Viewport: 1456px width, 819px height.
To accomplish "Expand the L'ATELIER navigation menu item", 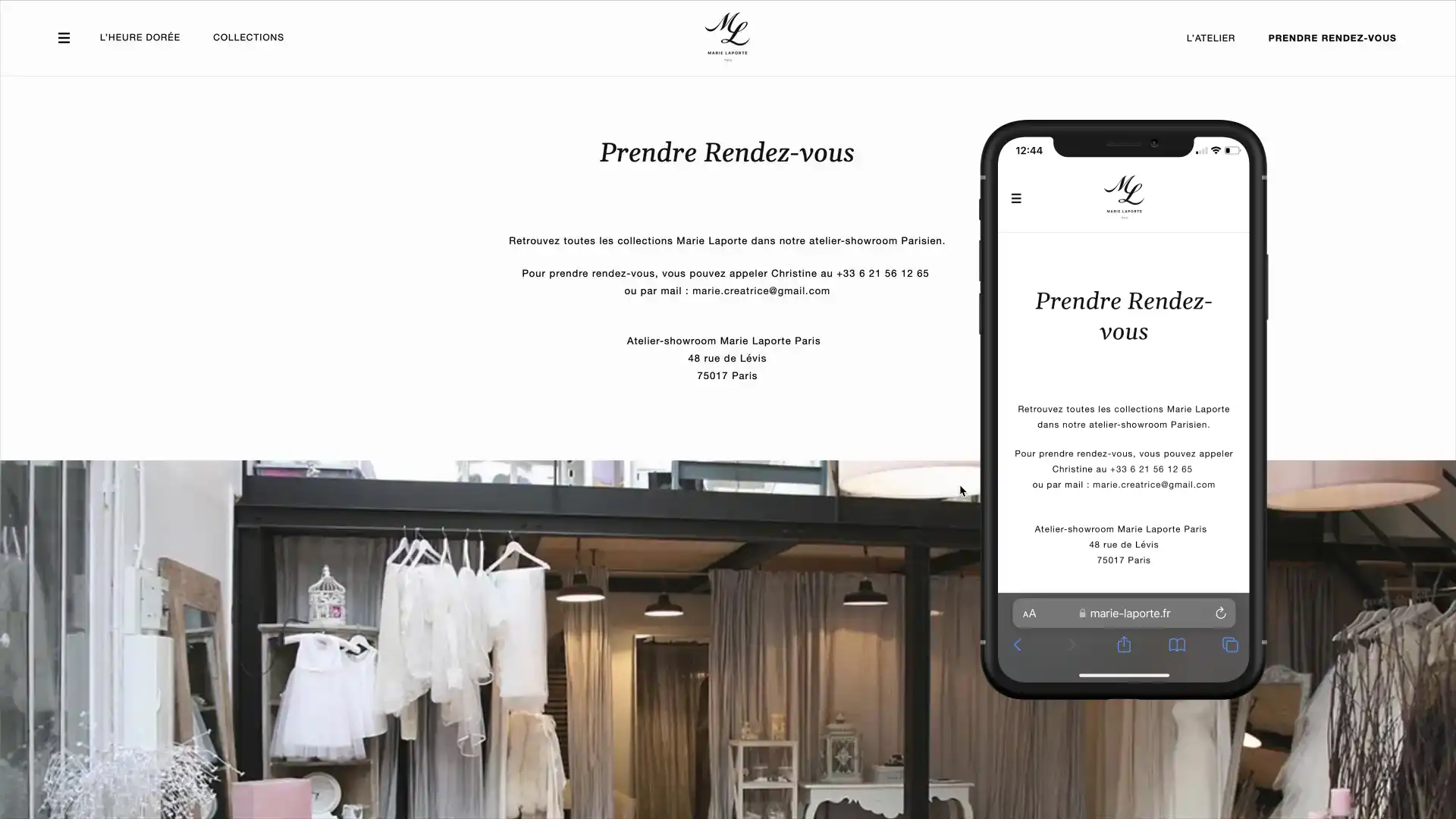I will (1210, 38).
